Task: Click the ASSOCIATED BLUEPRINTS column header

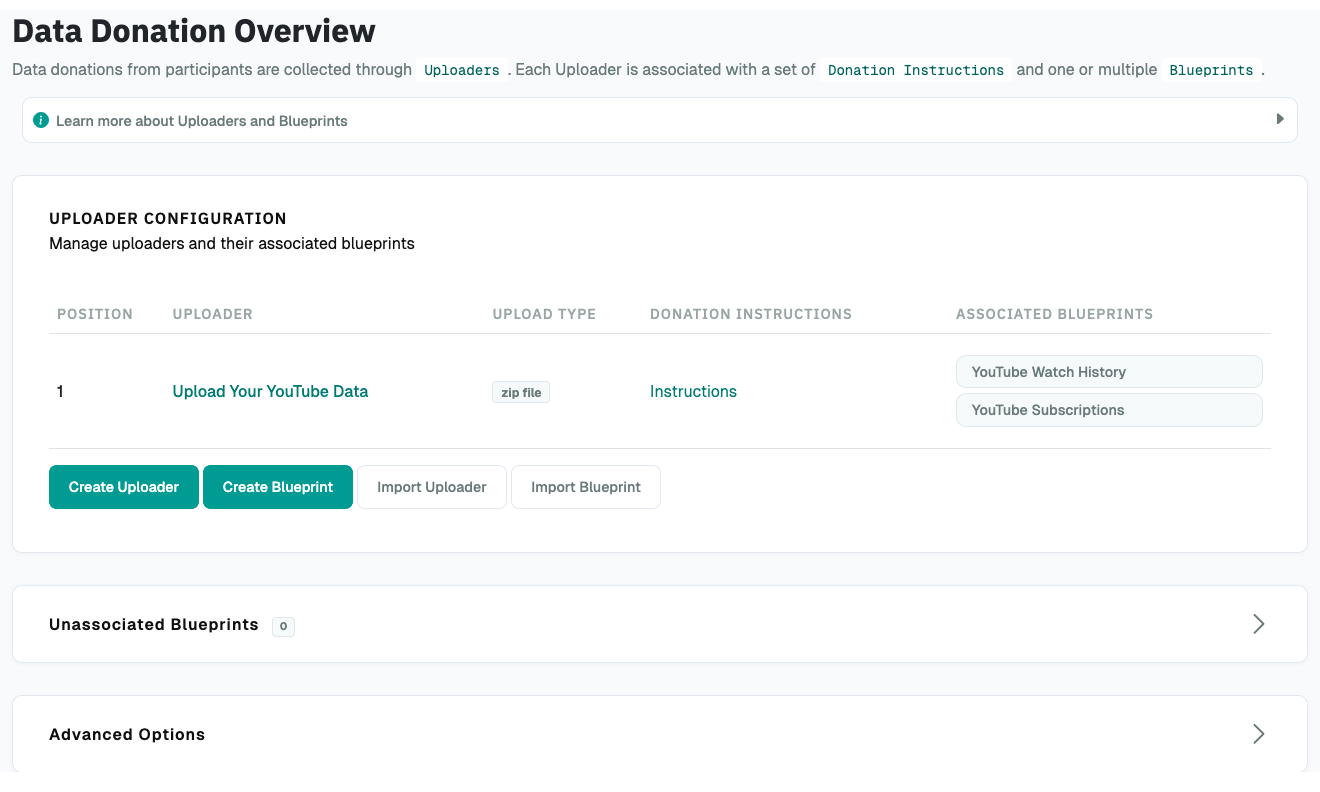Action: 1054,314
